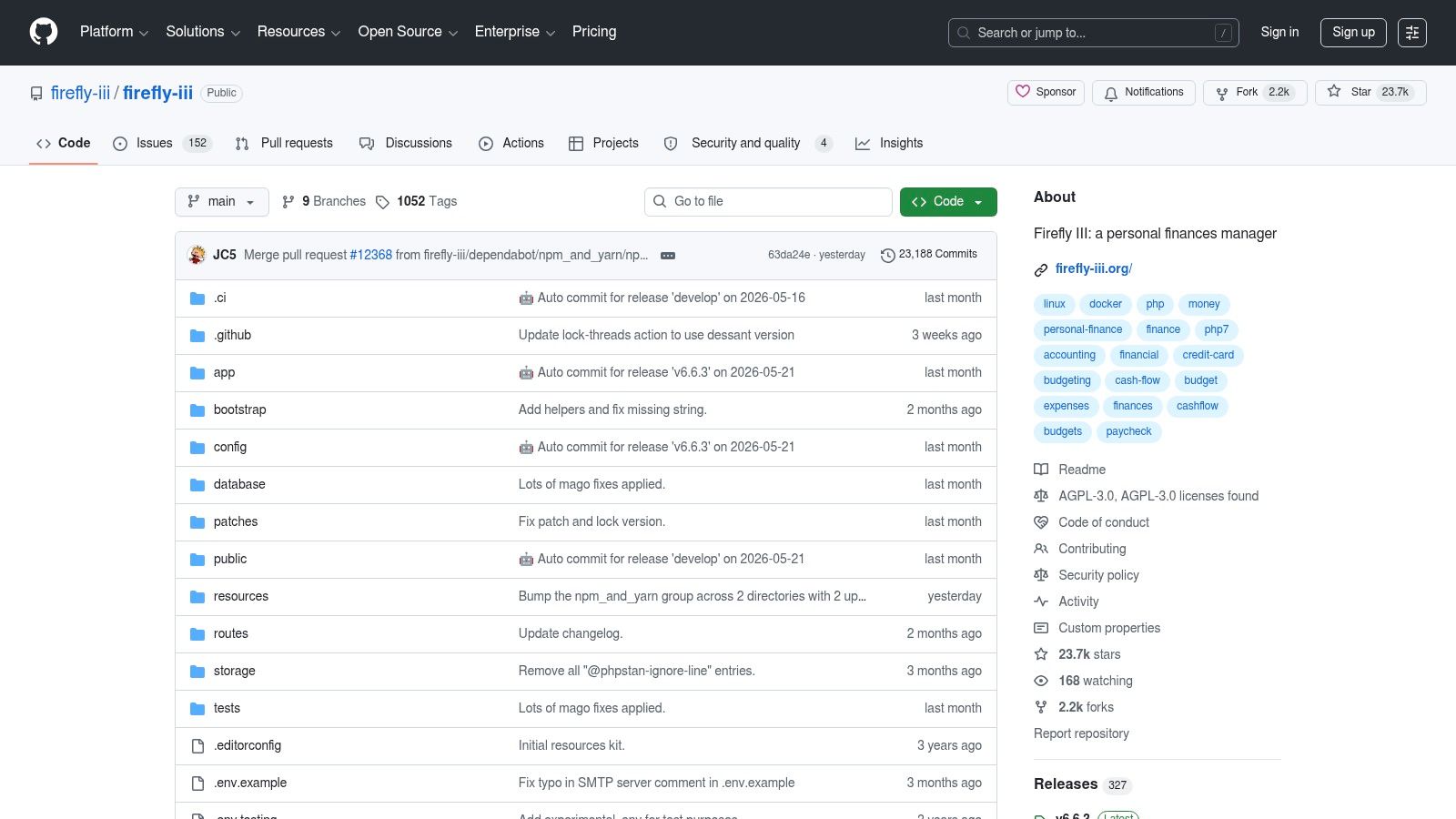Click the .github folder icon
The width and height of the screenshot is (1456, 819).
pyautogui.click(x=197, y=336)
